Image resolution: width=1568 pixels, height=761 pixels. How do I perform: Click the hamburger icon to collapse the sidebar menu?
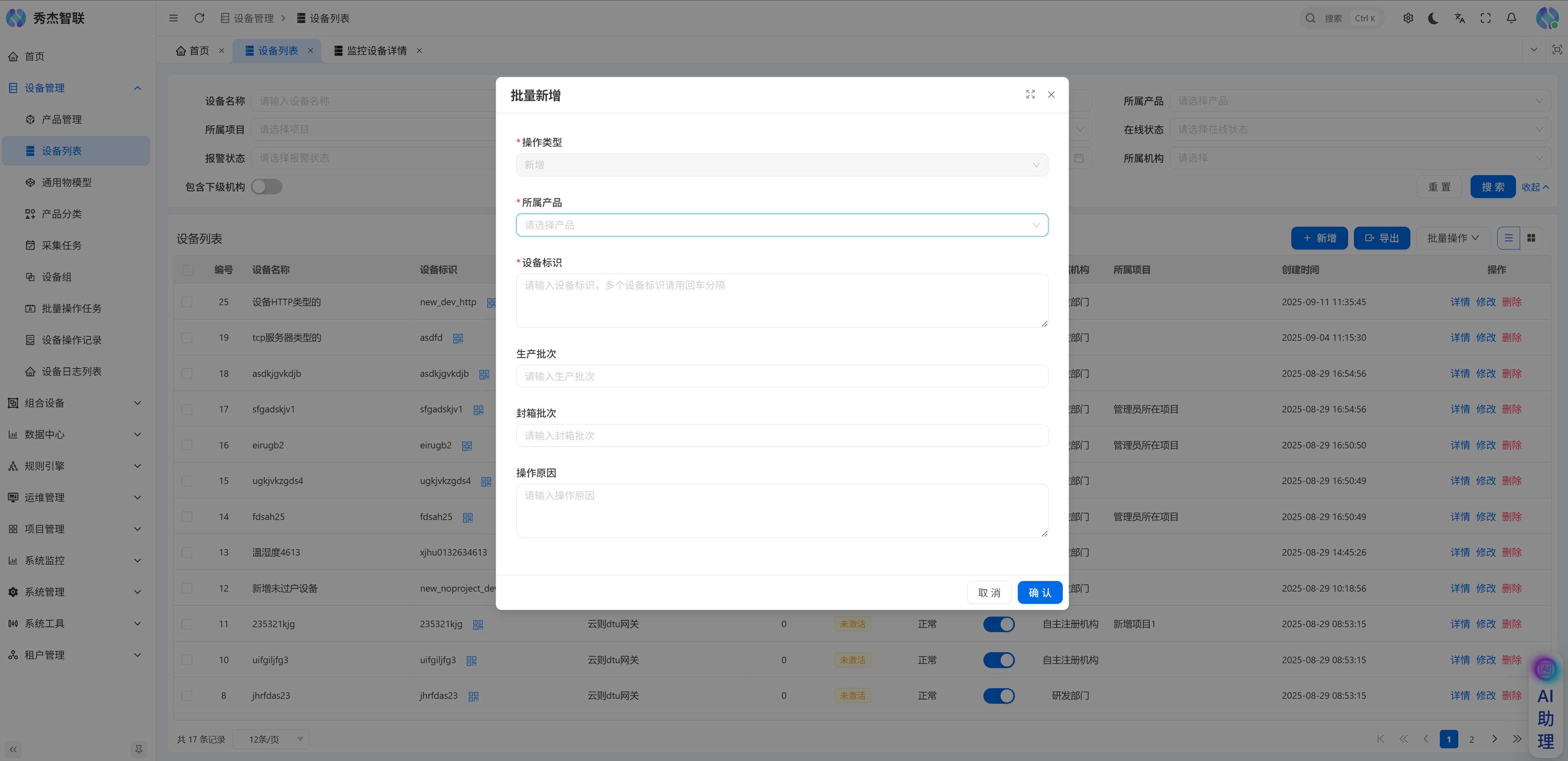[174, 18]
